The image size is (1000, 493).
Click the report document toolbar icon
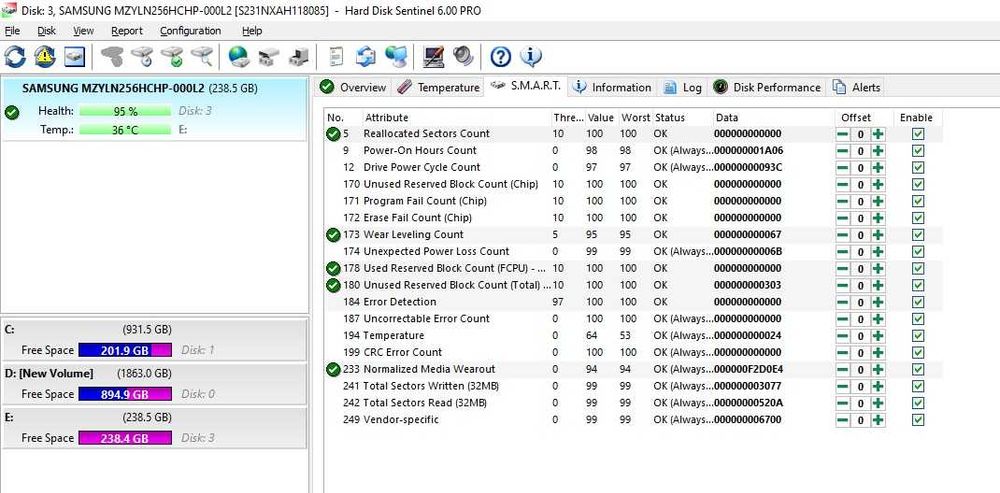335,57
